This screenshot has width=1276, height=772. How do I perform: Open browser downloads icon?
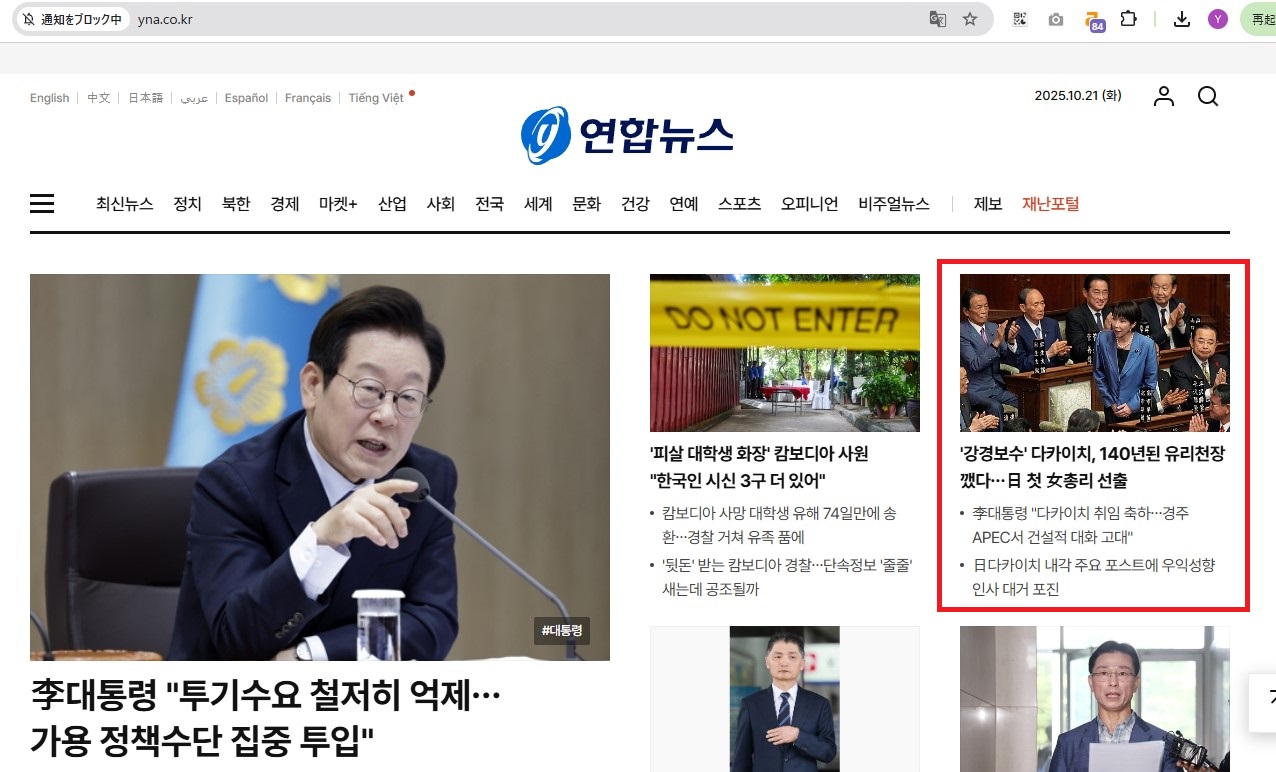(1182, 19)
